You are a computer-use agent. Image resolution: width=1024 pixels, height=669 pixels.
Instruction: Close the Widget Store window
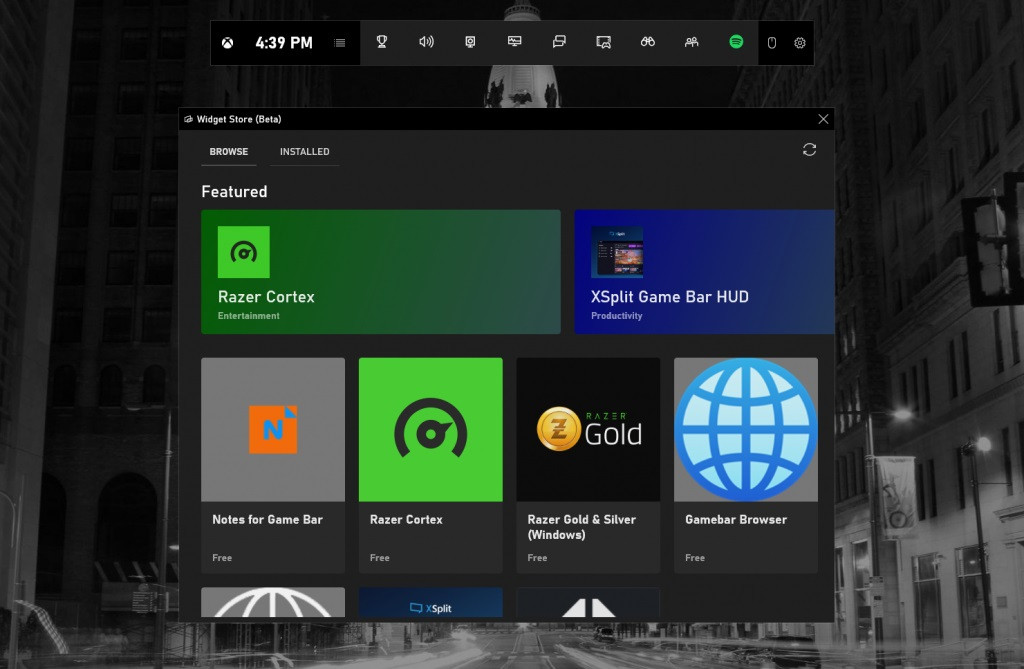tap(823, 119)
